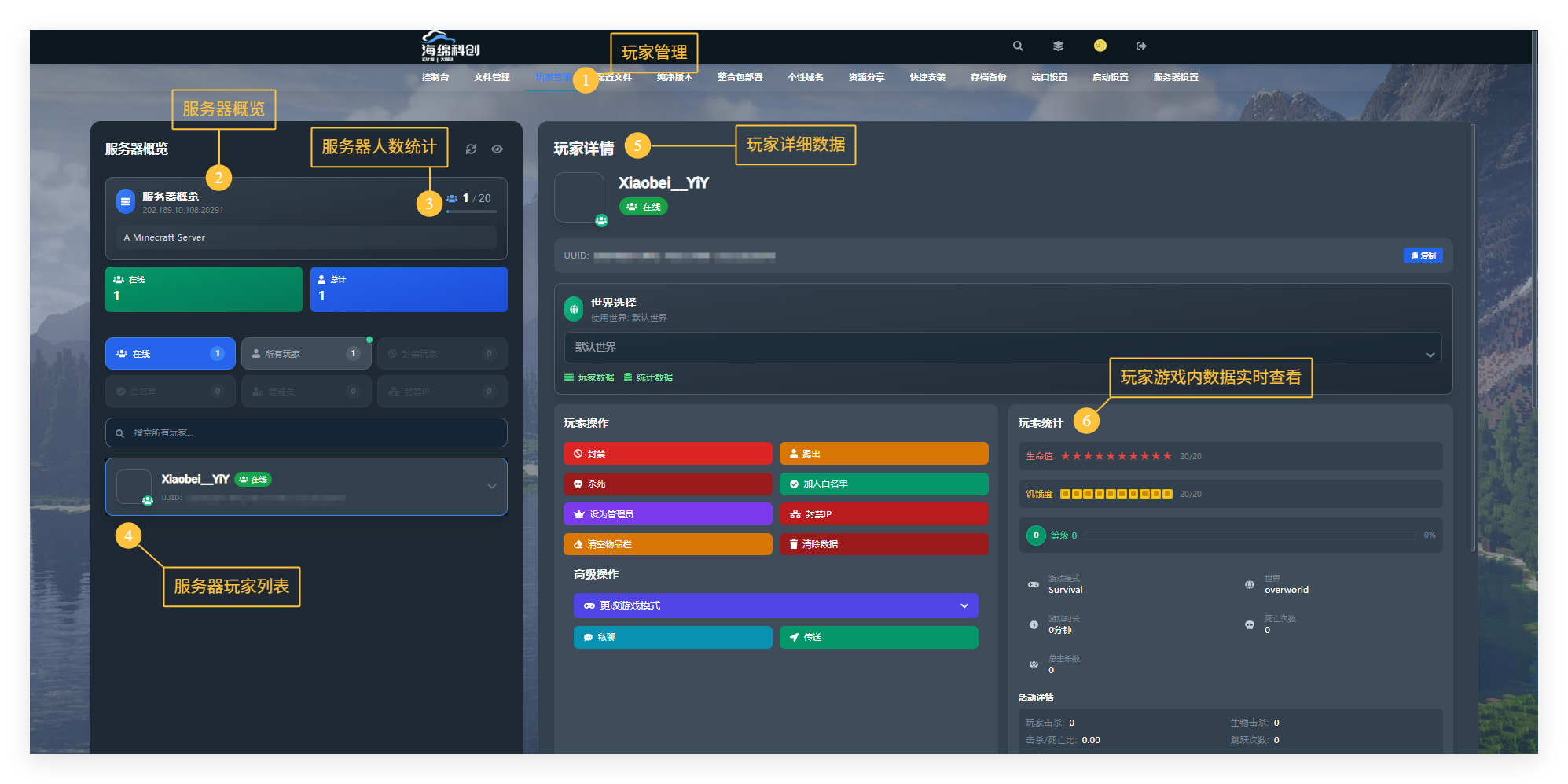This screenshot has height=784, width=1568.
Task: Open the 默认世界 world dropdown
Action: coord(1002,348)
